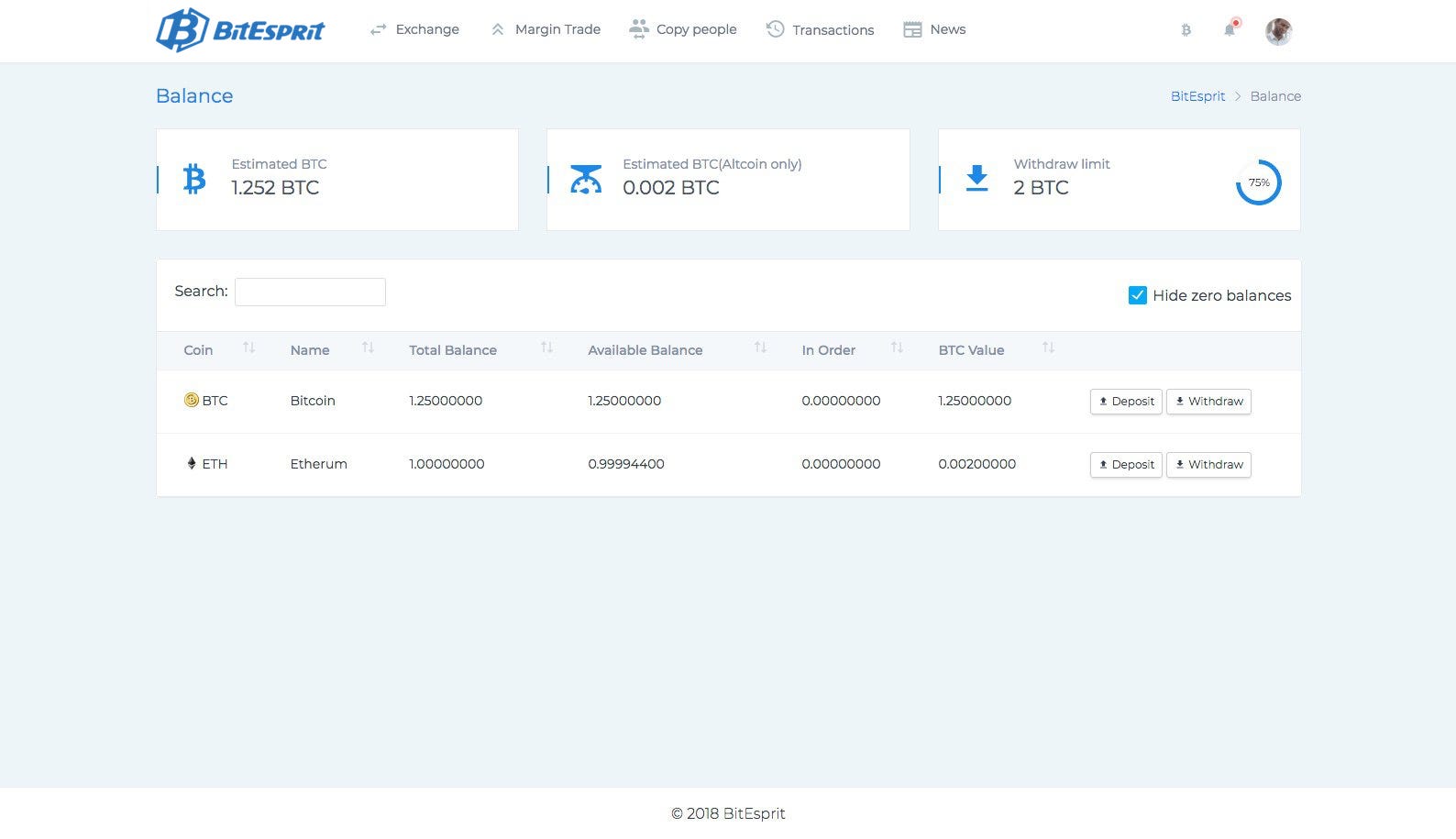Viewport: 1456px width, 839px height.
Task: Open the notifications bell
Action: tap(1230, 29)
